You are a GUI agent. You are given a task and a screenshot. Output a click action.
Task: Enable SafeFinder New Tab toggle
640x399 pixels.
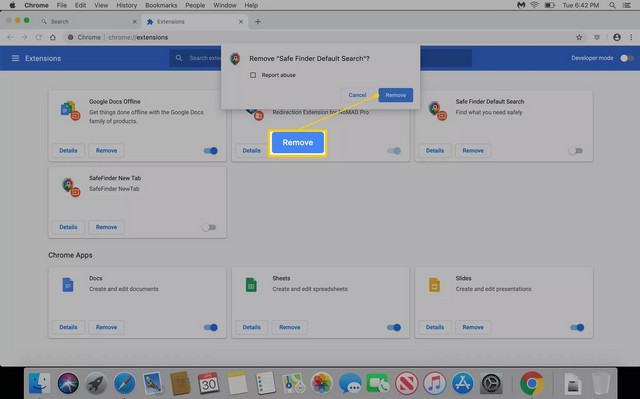[209, 227]
